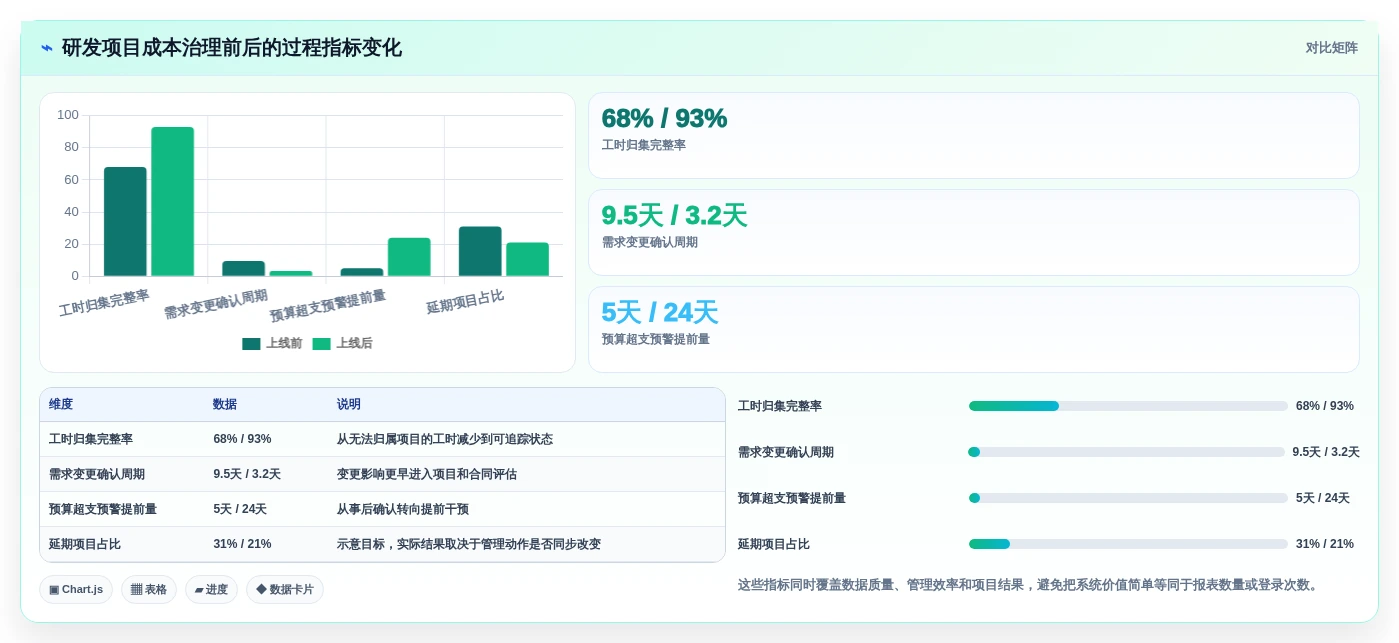This screenshot has width=1399, height=643.
Task: Click progress value 31% / 21% on right
Action: [1325, 544]
